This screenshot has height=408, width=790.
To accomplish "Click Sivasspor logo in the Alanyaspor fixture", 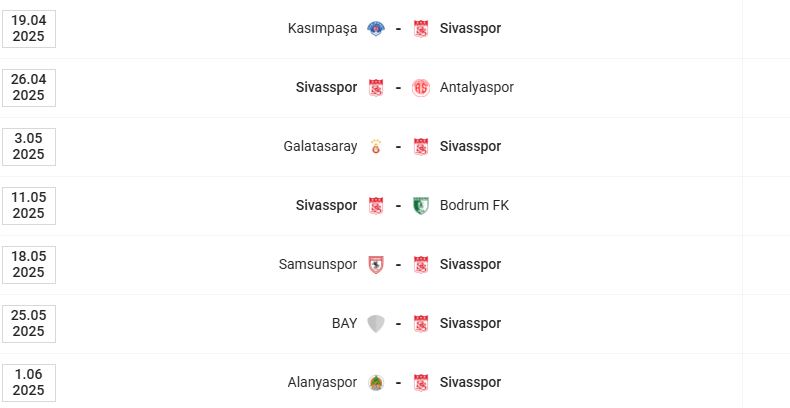I will (420, 383).
